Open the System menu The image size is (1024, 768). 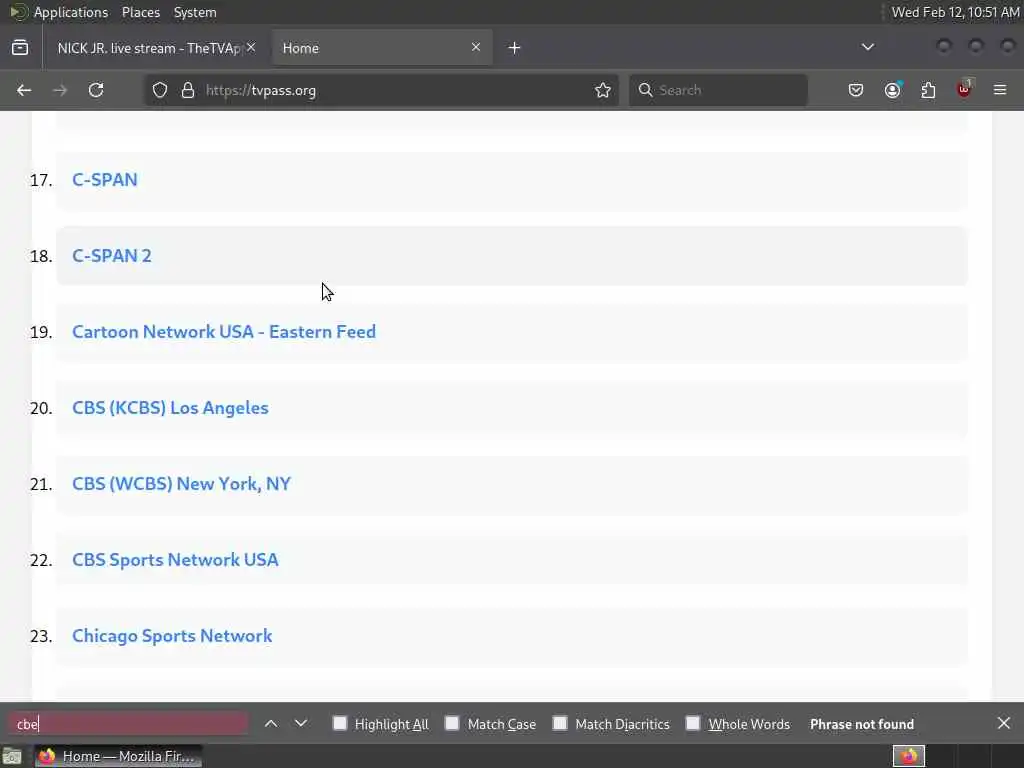(x=195, y=12)
